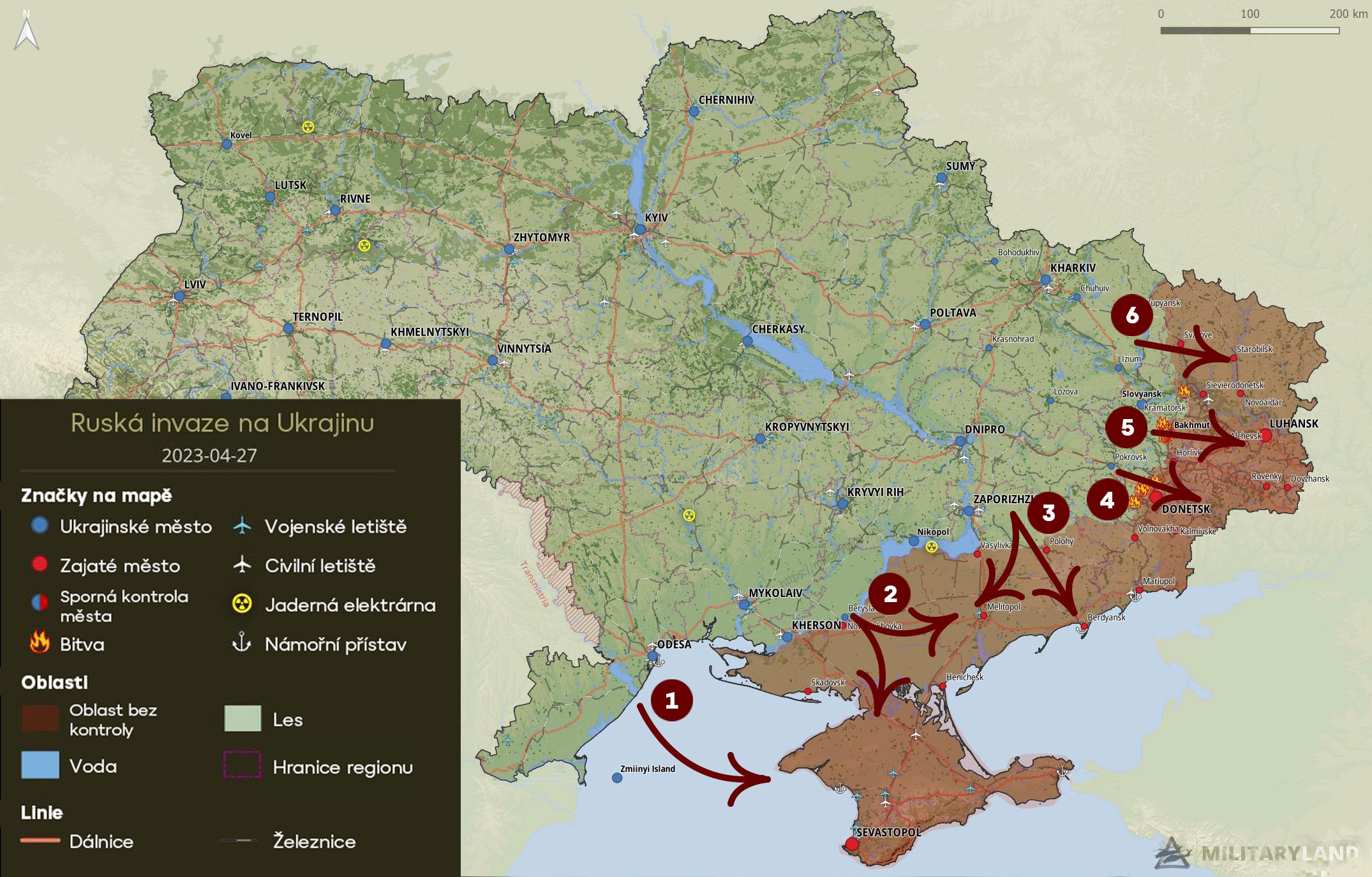Screen dimensions: 1372x877
Task: Click the Oblasti legend heading
Action: (55, 682)
